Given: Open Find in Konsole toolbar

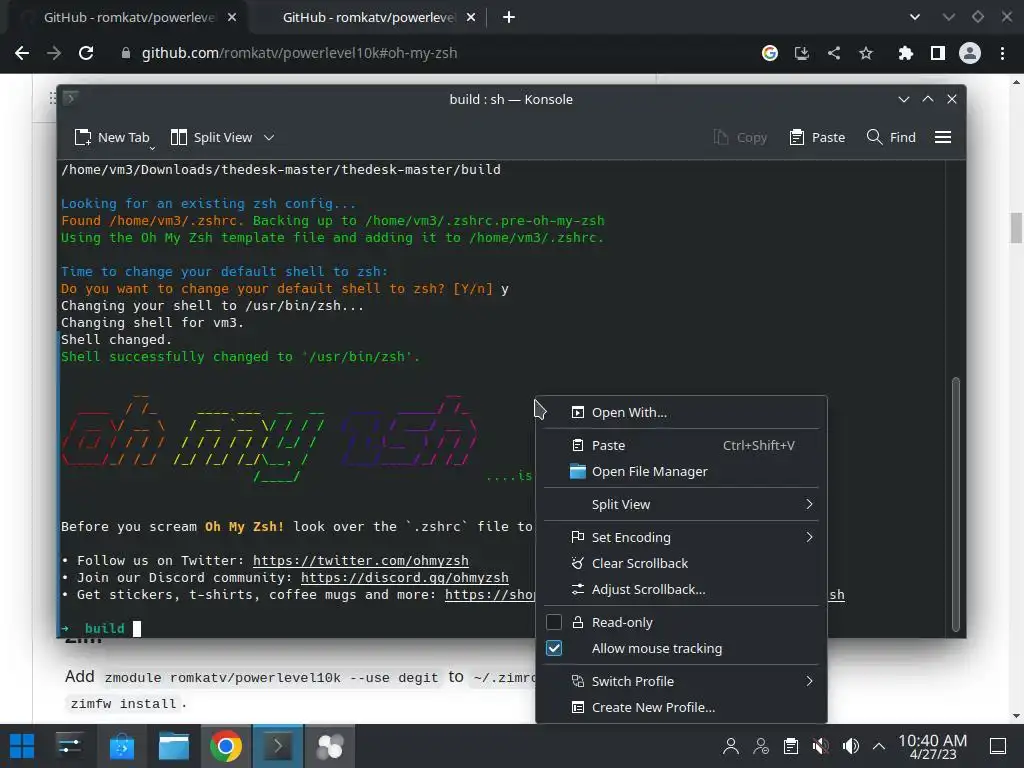Looking at the screenshot, I should coord(891,137).
